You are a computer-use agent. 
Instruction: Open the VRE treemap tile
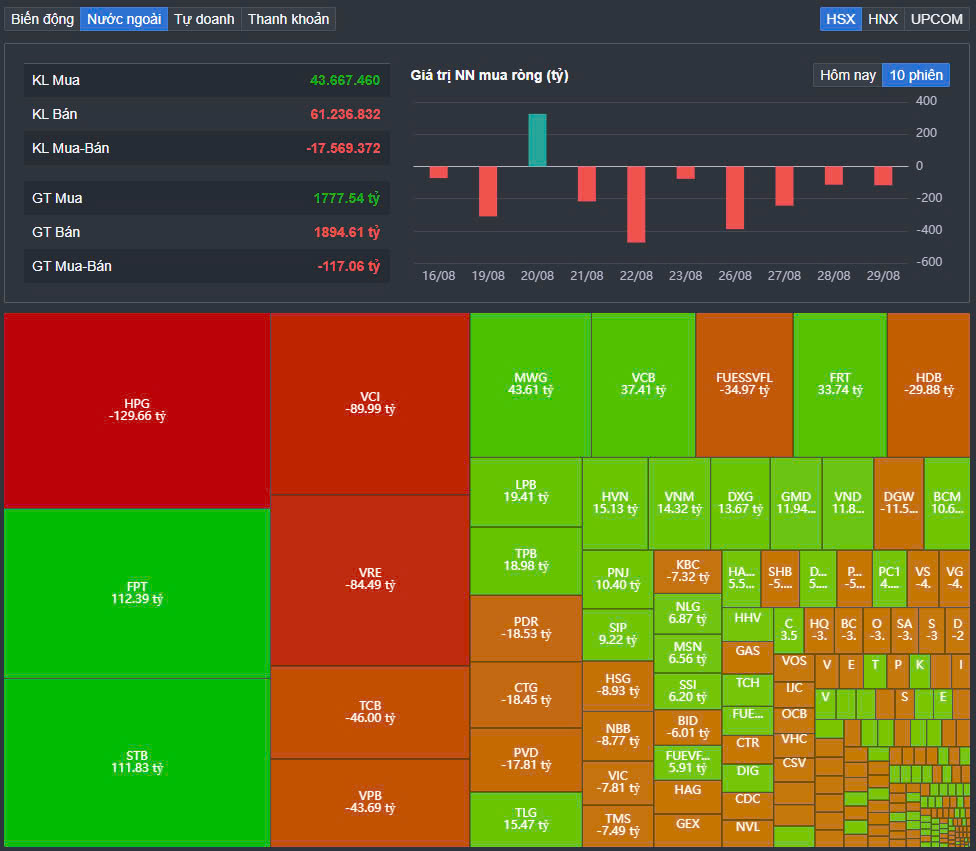pyautogui.click(x=370, y=579)
